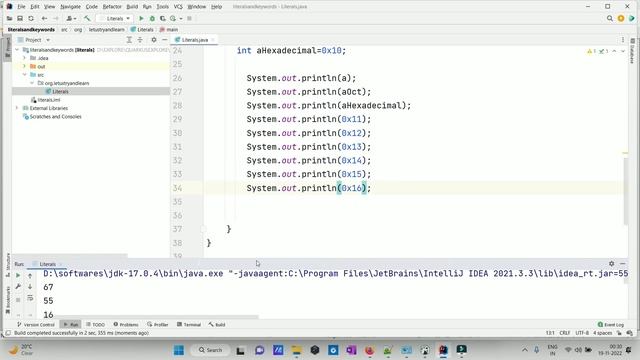Start debugging with the Debug bug icon

click(152, 18)
